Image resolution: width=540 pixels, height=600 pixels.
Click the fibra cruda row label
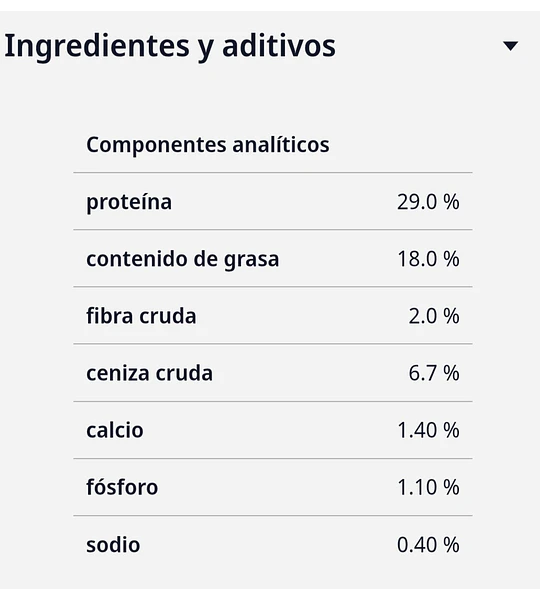click(141, 316)
